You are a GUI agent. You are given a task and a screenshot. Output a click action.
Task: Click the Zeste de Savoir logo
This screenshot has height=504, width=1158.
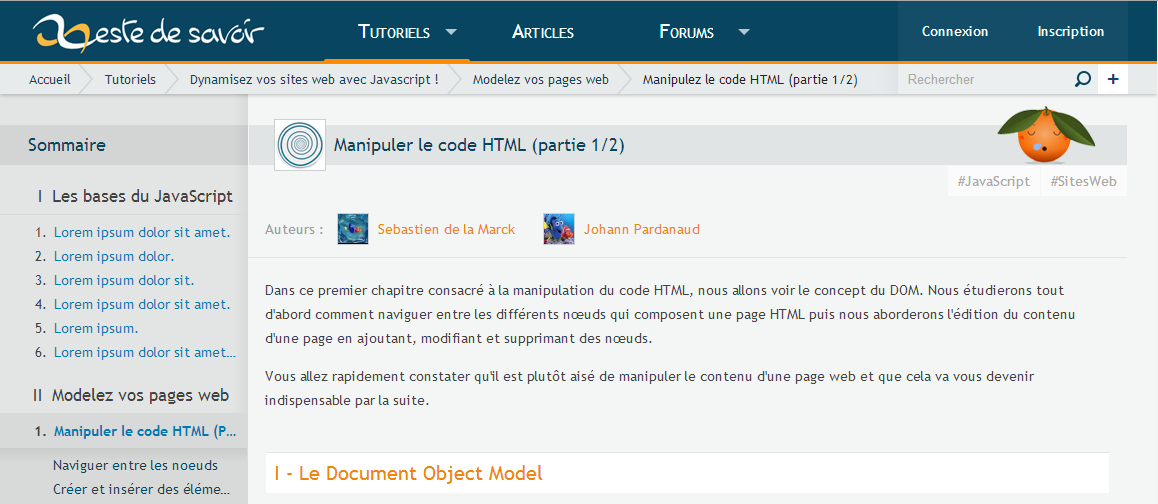(x=148, y=32)
